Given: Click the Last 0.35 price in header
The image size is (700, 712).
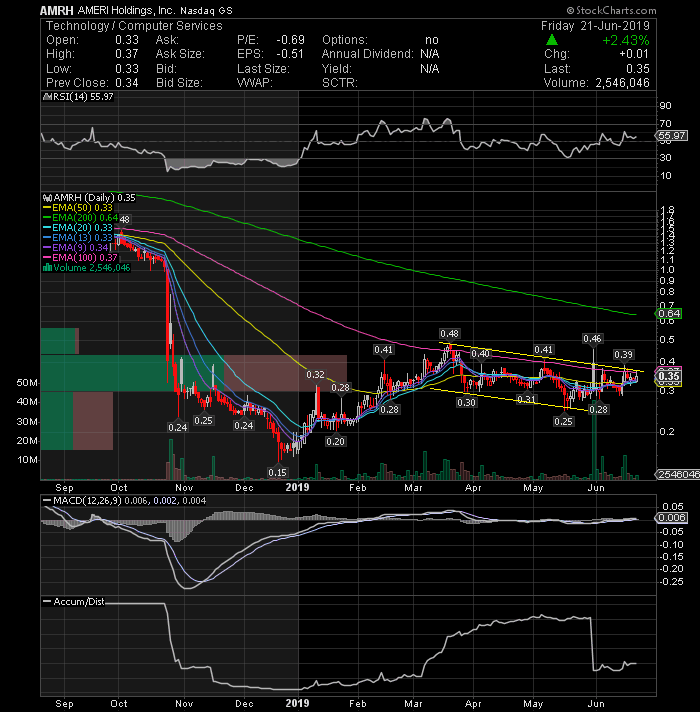Looking at the screenshot, I should pos(637,69).
